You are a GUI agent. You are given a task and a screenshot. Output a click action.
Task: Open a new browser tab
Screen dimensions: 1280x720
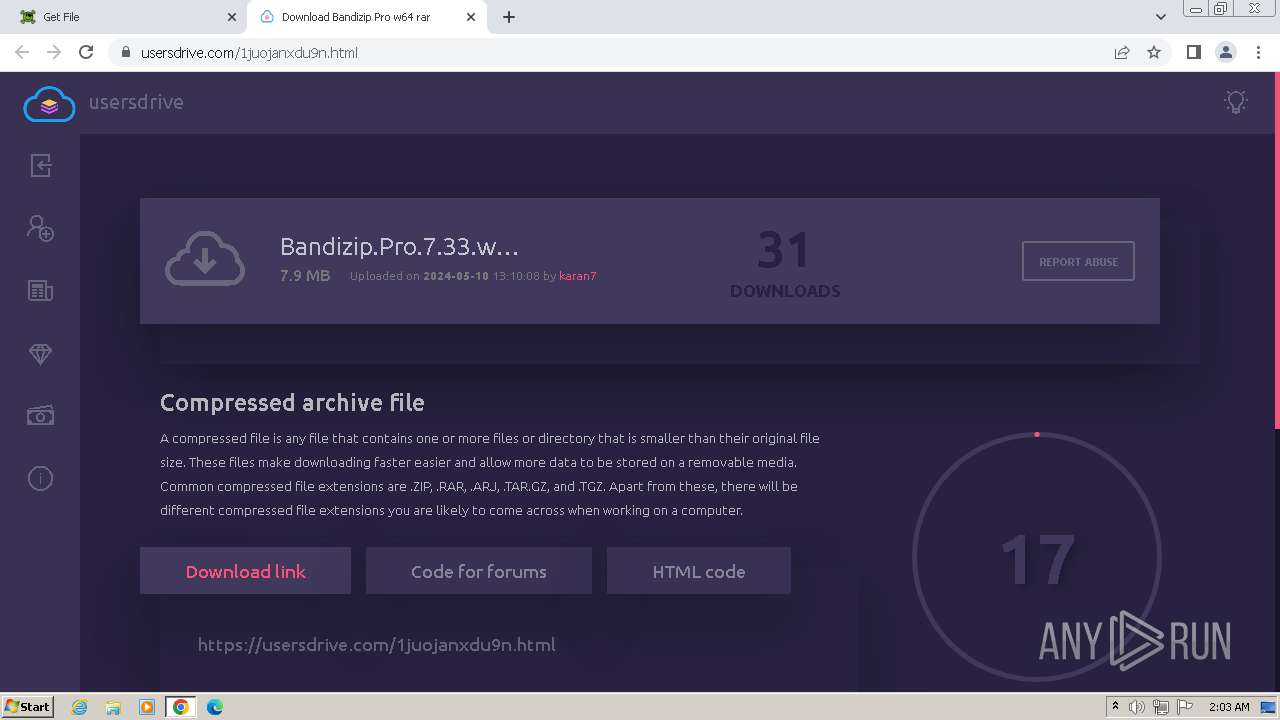[x=509, y=17]
